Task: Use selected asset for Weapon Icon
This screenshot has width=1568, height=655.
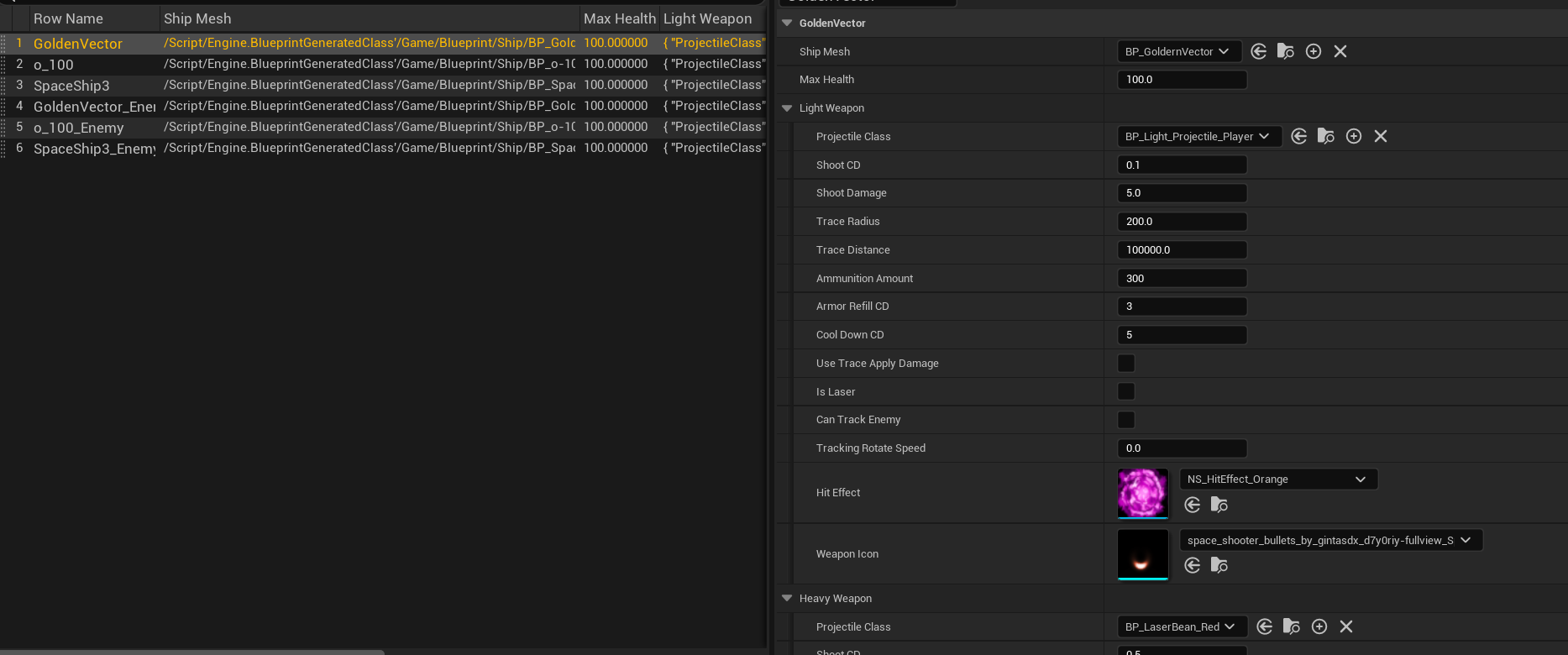Action: coord(1192,565)
